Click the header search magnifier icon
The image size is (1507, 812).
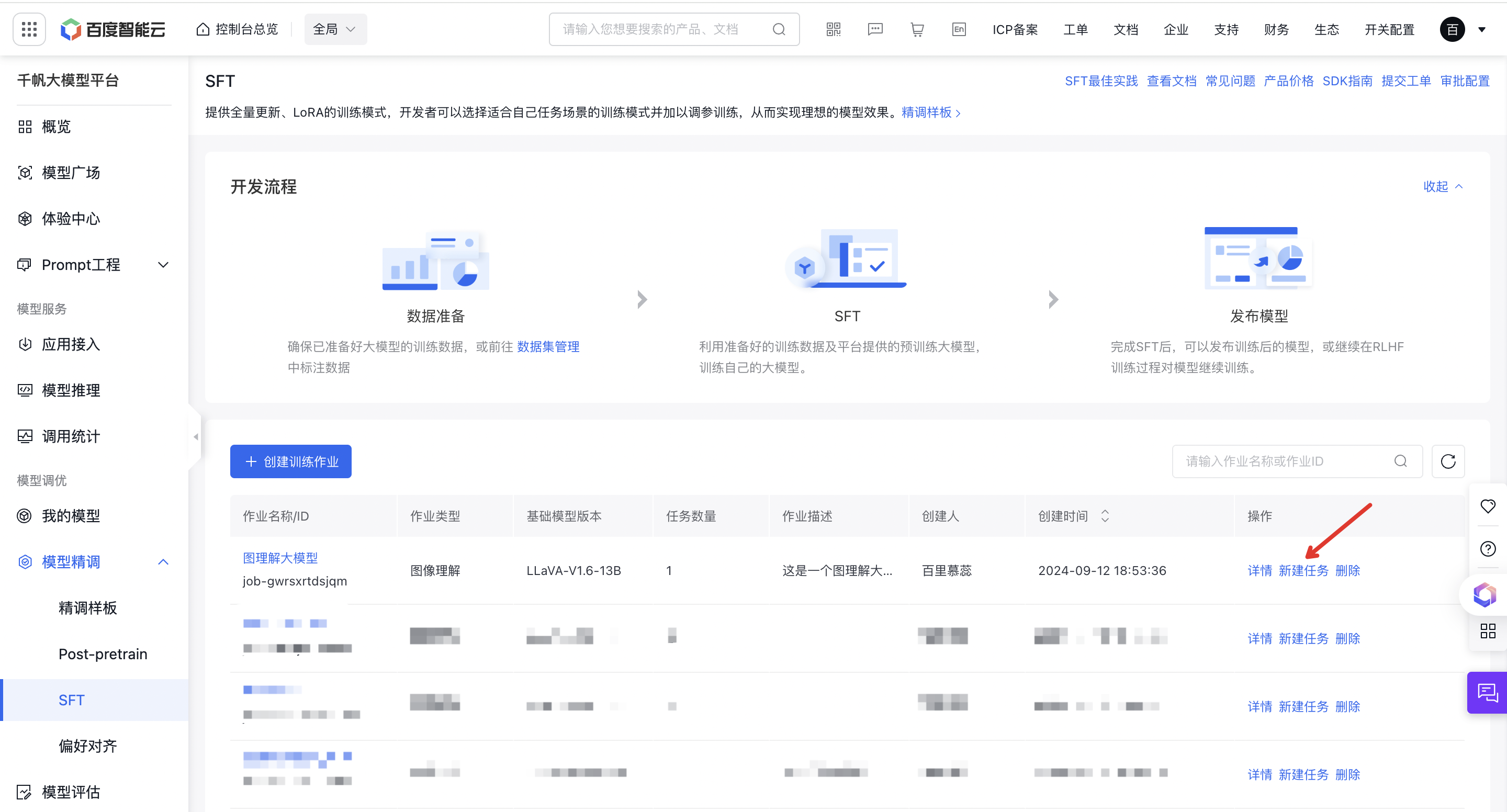(x=779, y=29)
